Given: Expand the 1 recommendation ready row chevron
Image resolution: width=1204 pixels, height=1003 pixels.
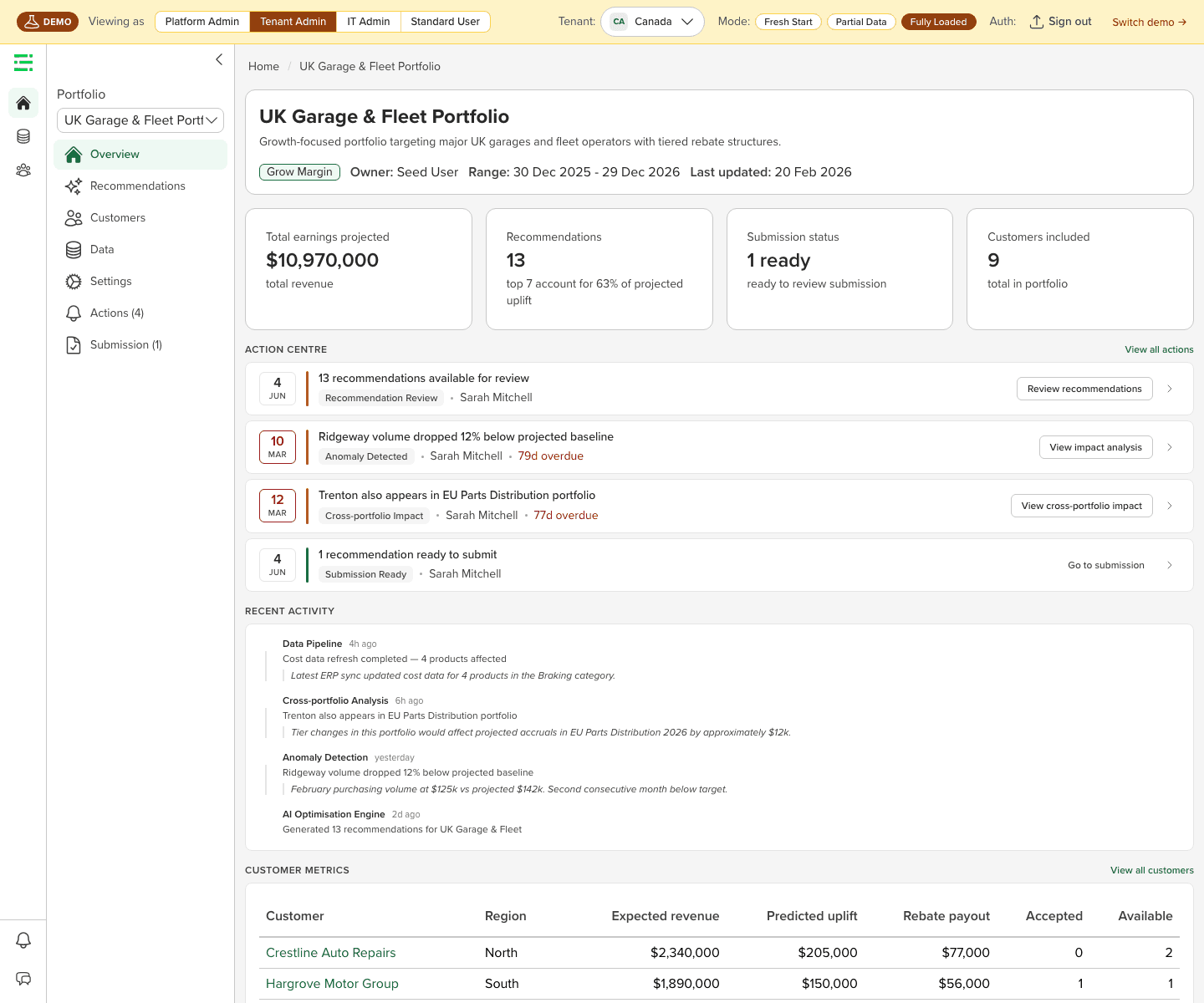Looking at the screenshot, I should pos(1170,565).
